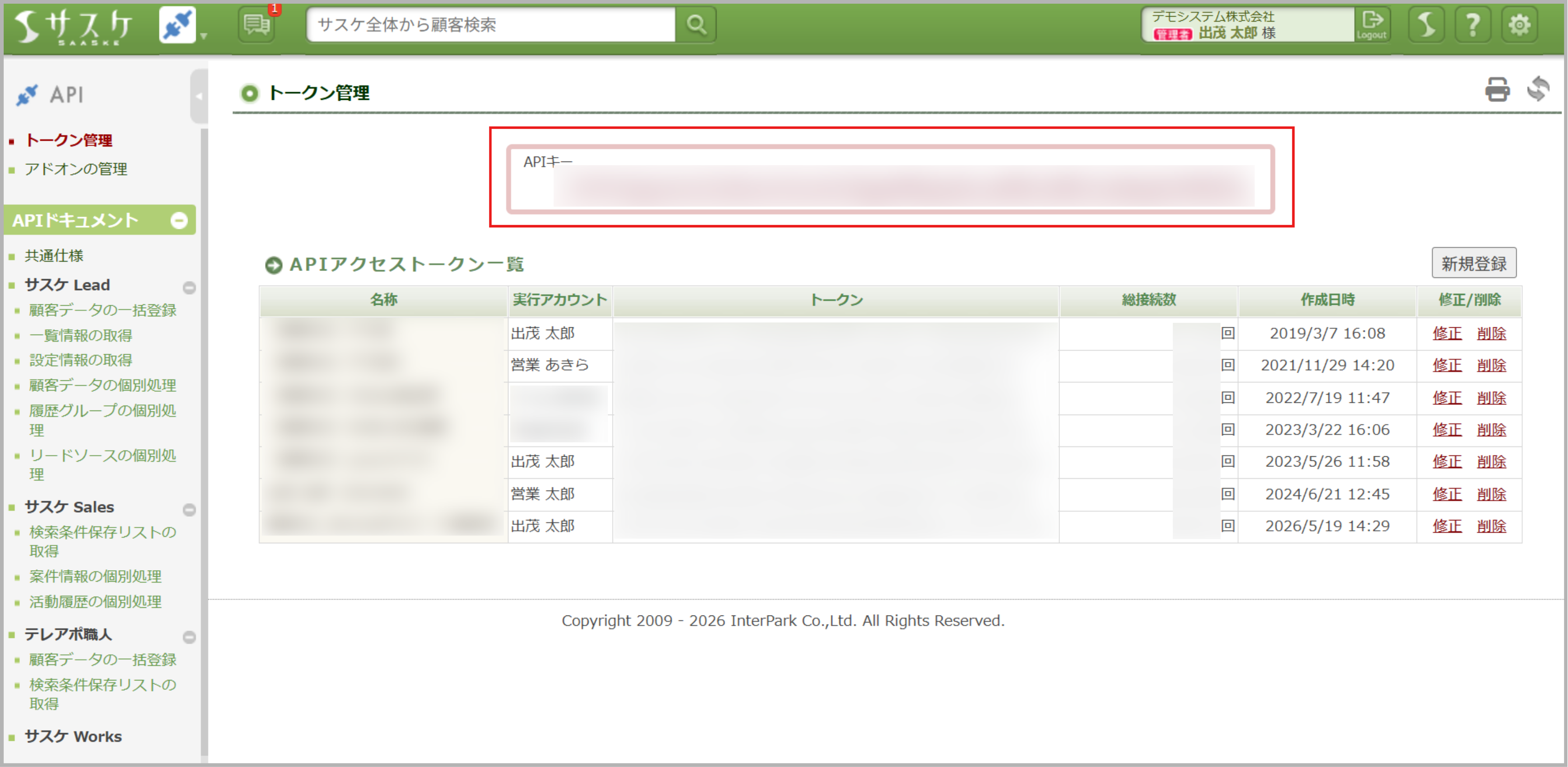The height and width of the screenshot is (767, 1568).
Task: Open アドオンの管理 in the sidebar
Action: tap(76, 169)
